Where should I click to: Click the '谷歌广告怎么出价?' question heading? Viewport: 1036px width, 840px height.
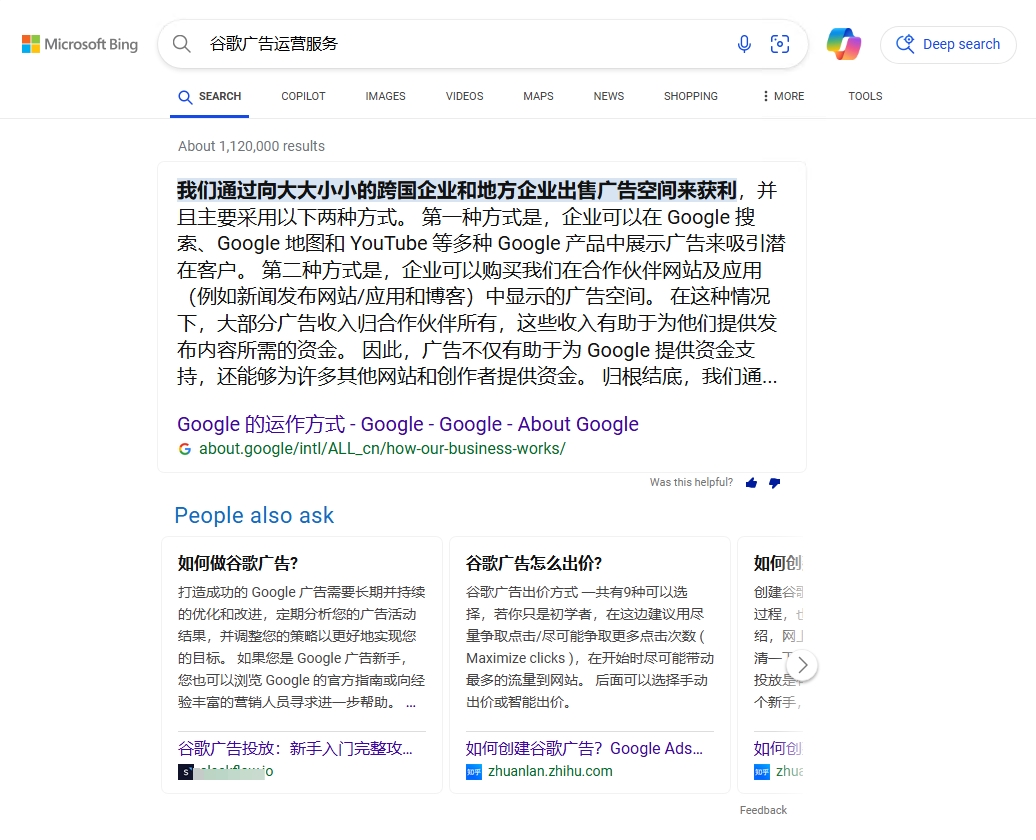click(x=534, y=563)
